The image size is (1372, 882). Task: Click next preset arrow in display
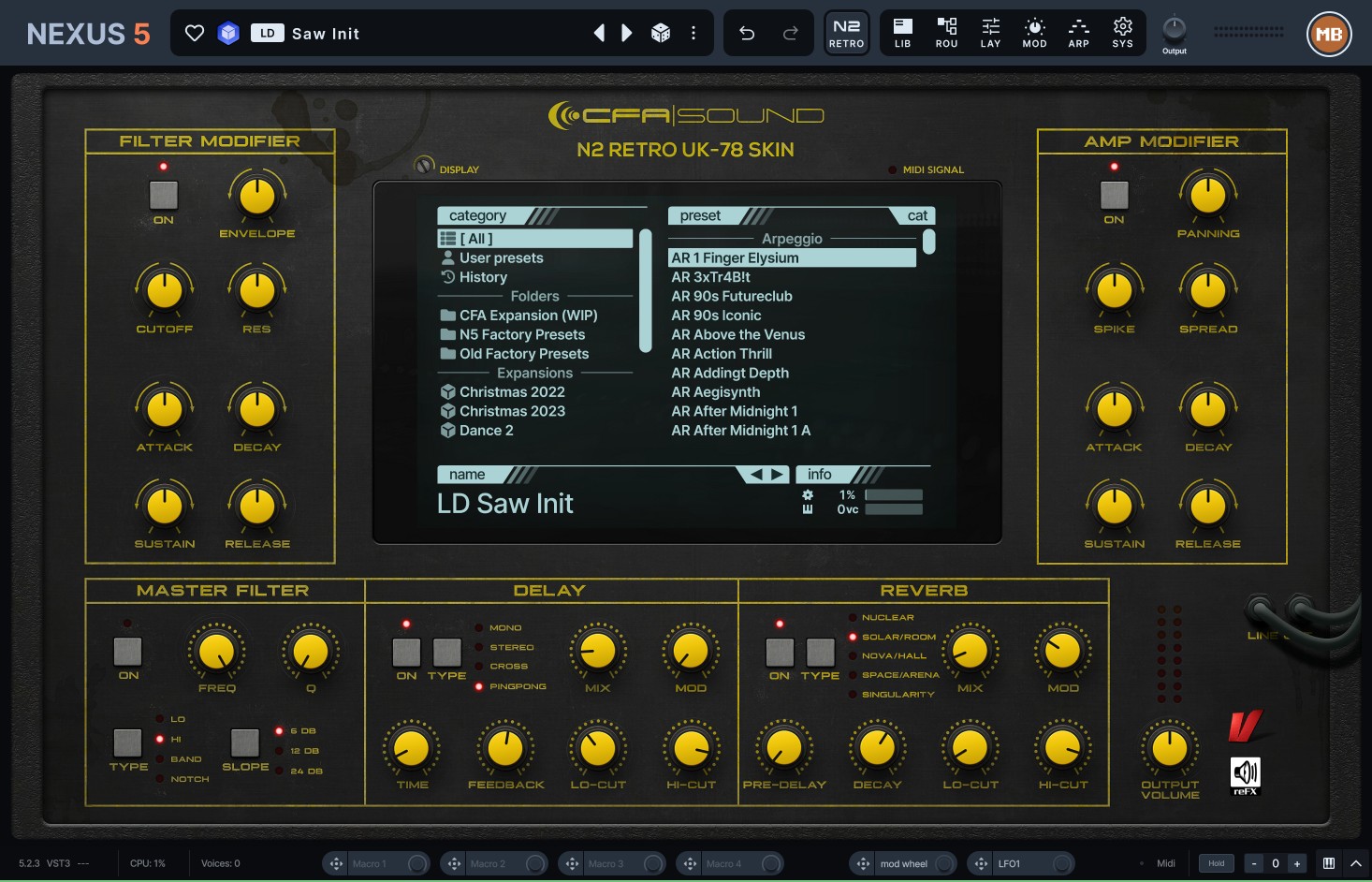pyautogui.click(x=778, y=475)
